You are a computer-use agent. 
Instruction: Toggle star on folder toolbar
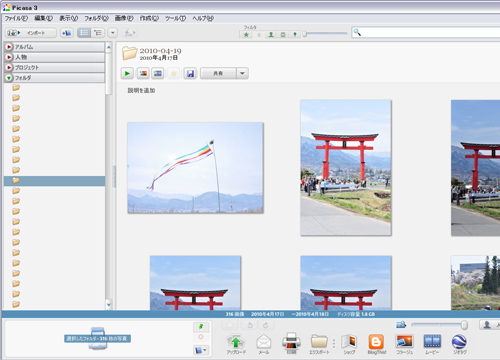pos(173,73)
